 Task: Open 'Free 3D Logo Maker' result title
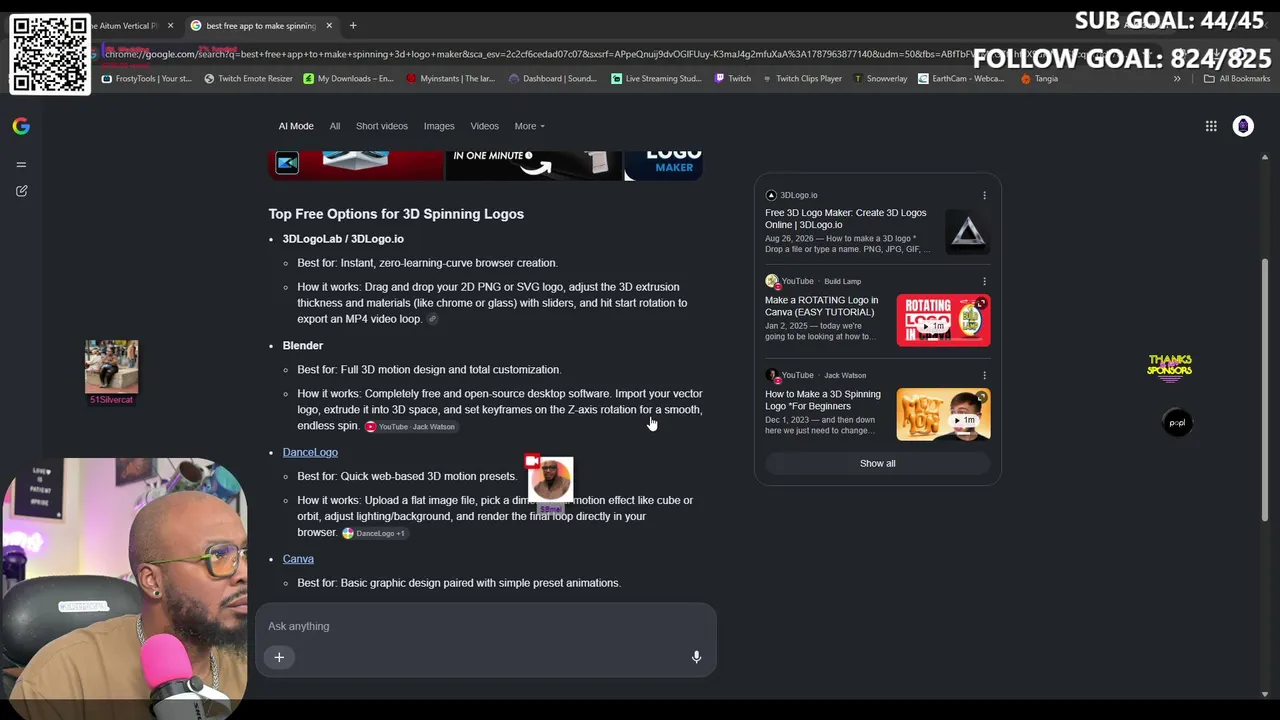846,219
